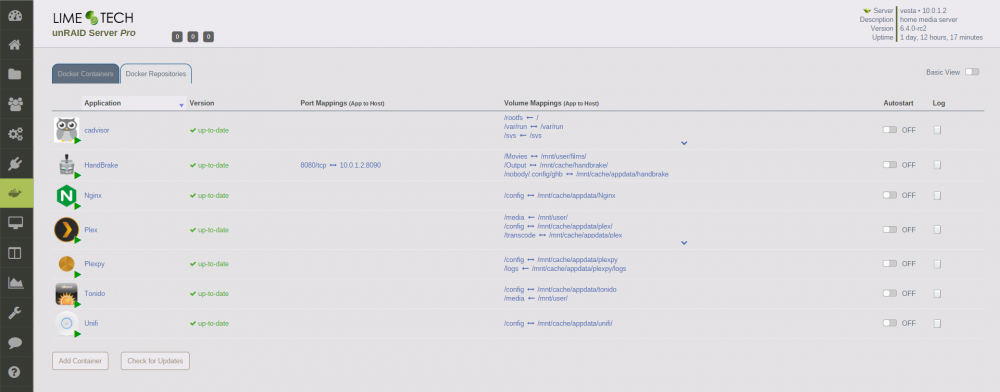This screenshot has width=1000, height=392.
Task: Switch to the Docker Repositories tab
Action: click(156, 74)
